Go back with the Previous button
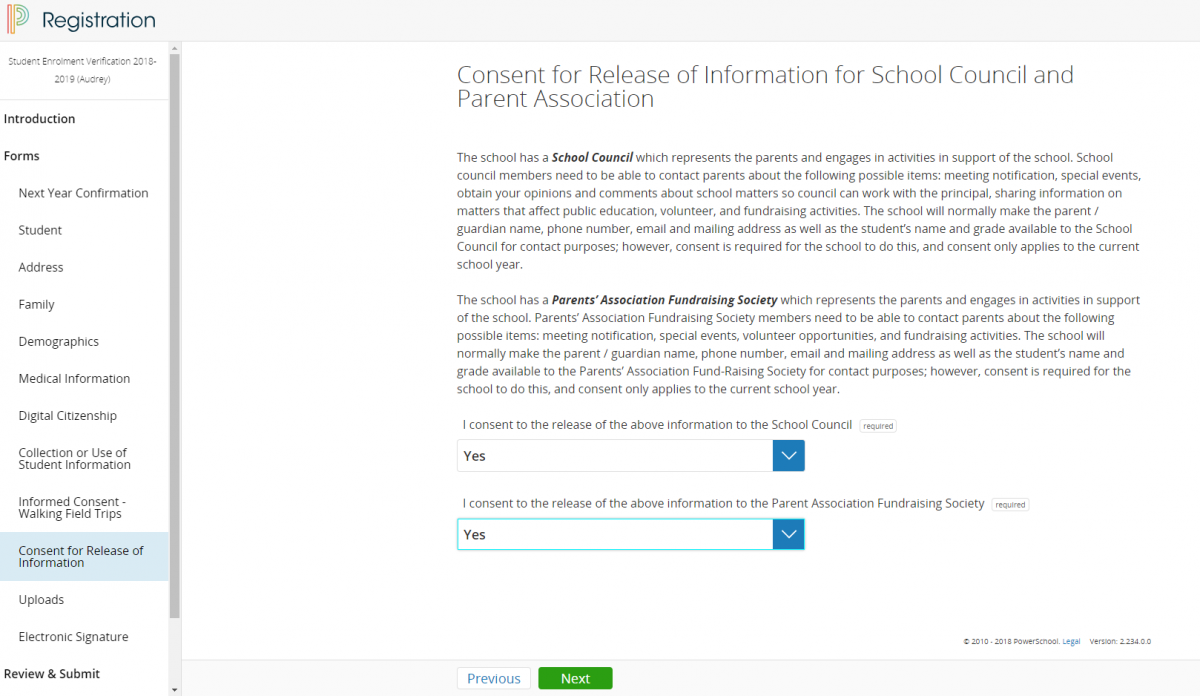The height and width of the screenshot is (696, 1200). coord(494,678)
